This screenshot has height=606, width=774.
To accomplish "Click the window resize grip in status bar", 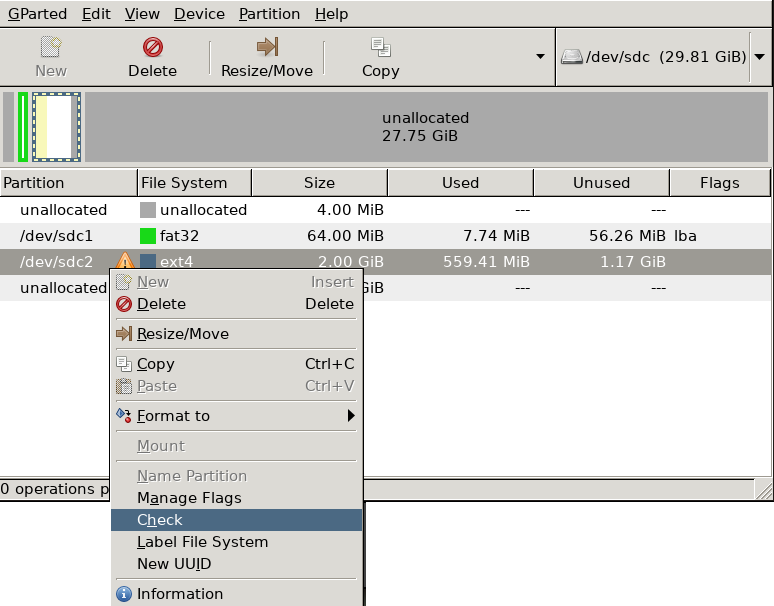I will tap(763, 491).
